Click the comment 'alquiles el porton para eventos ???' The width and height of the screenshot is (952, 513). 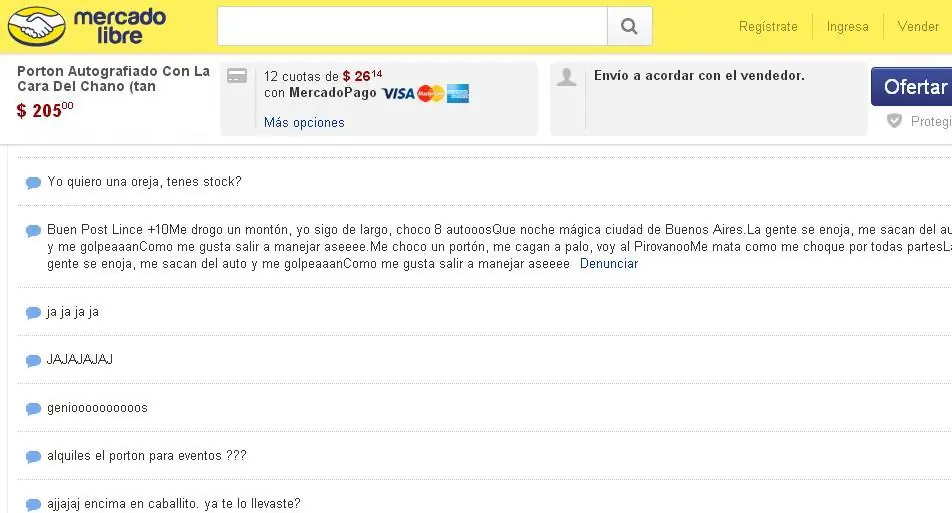(x=147, y=455)
